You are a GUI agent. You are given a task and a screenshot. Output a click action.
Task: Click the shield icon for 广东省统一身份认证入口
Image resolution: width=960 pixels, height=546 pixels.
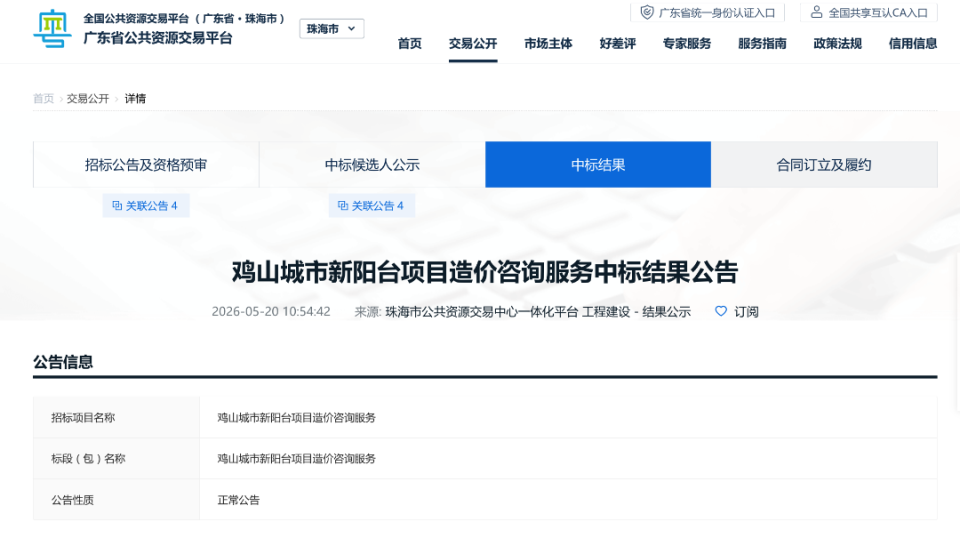point(647,12)
